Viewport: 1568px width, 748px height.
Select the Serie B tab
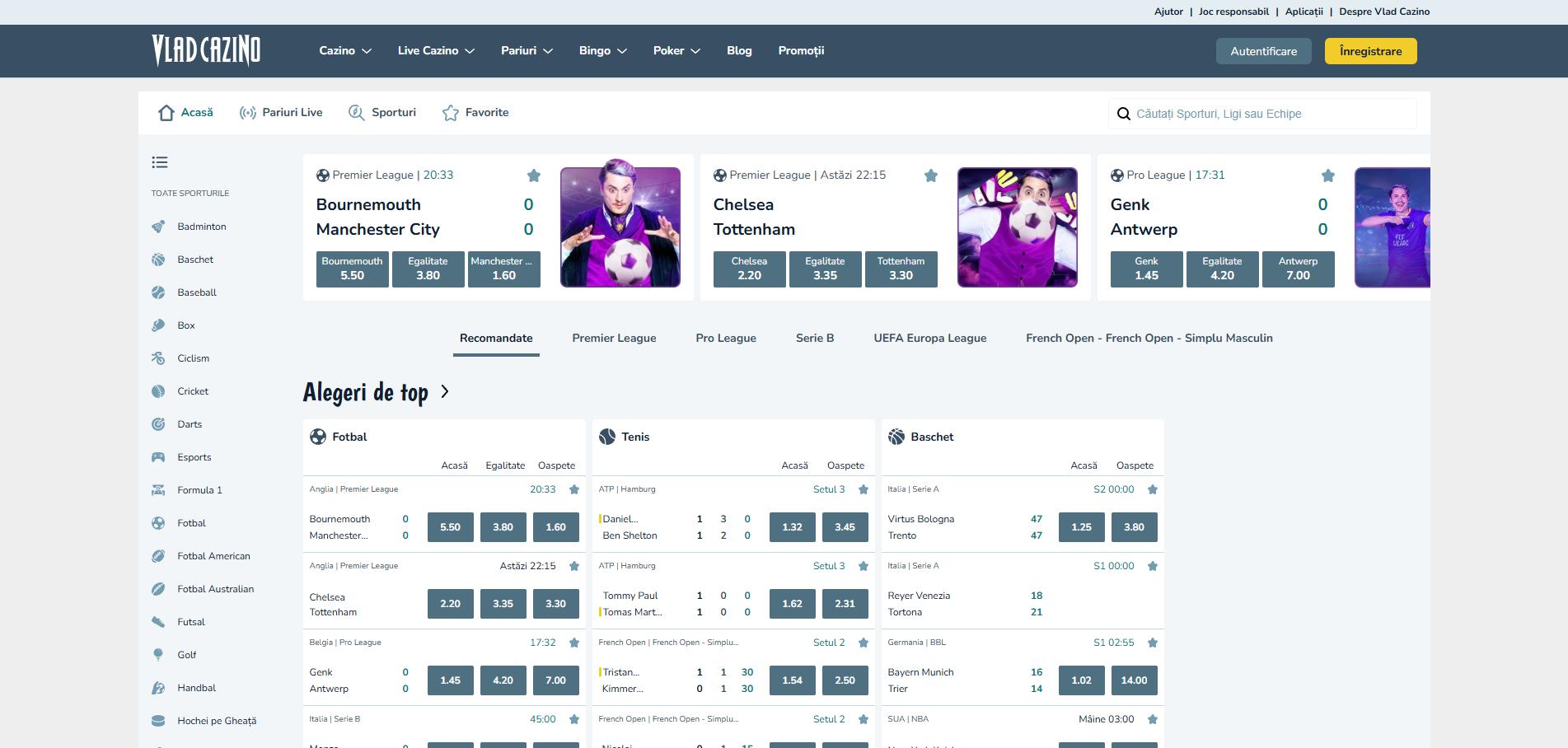[x=815, y=339]
